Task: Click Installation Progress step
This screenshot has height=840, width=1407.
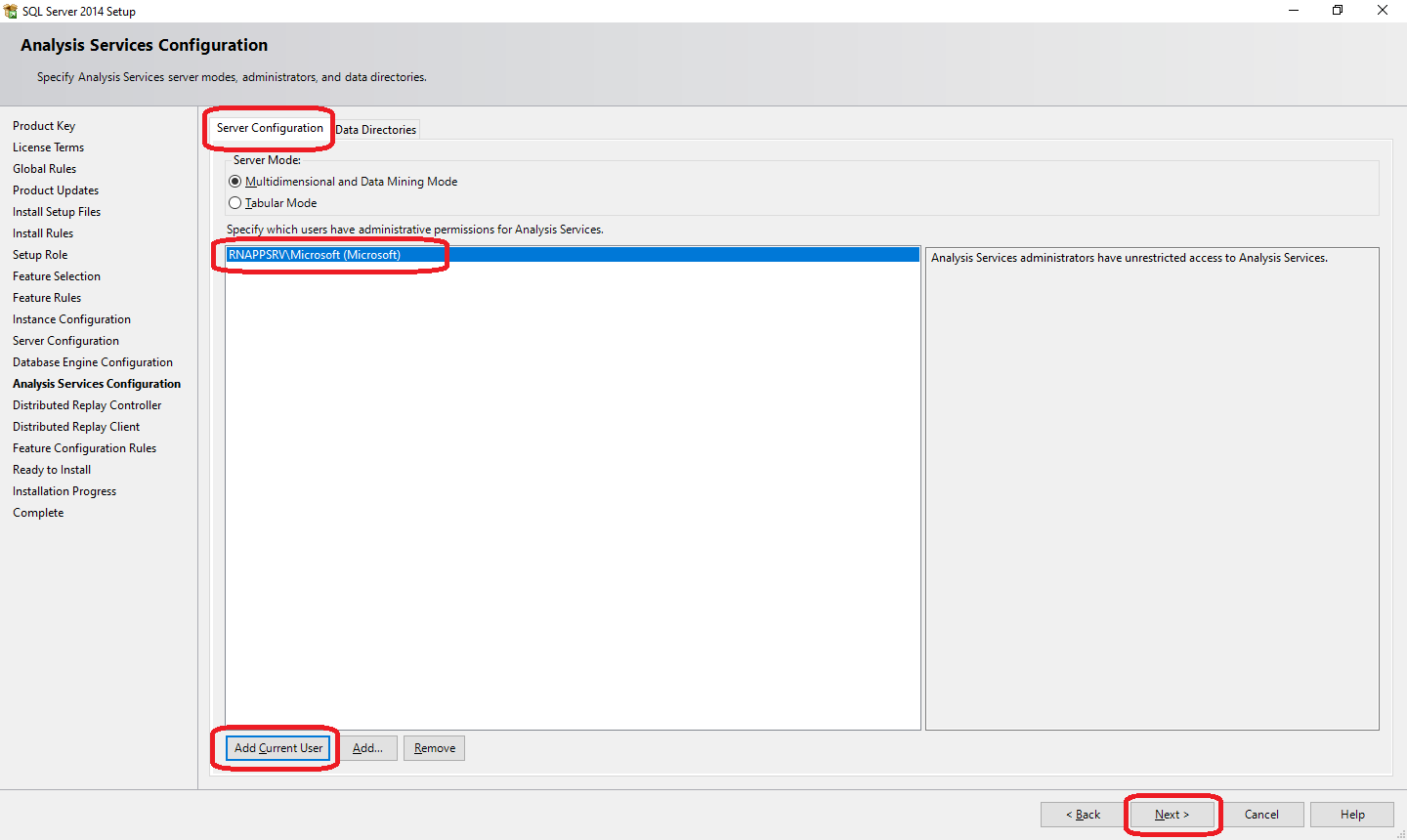Action: pyautogui.click(x=64, y=491)
